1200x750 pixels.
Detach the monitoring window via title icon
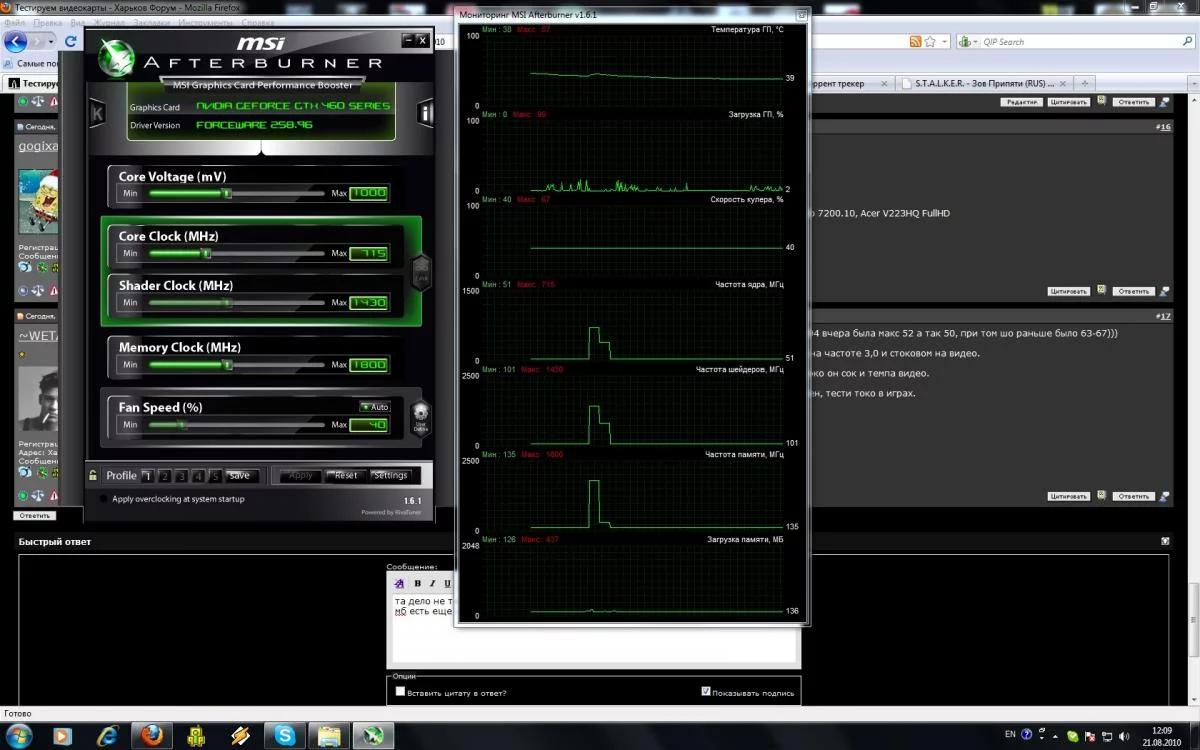(801, 15)
